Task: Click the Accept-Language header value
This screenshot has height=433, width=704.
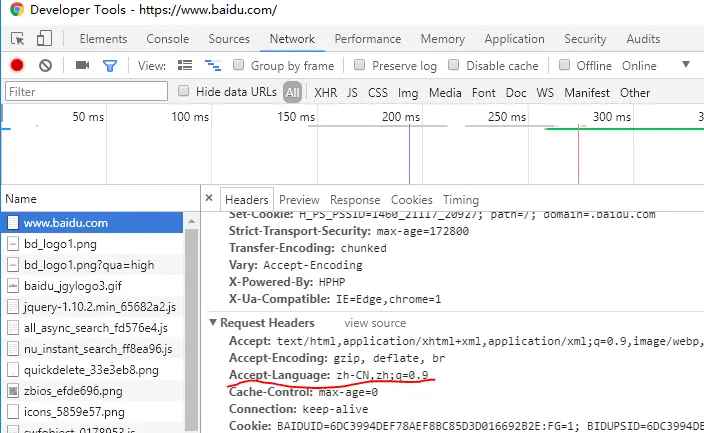Action: [x=382, y=375]
